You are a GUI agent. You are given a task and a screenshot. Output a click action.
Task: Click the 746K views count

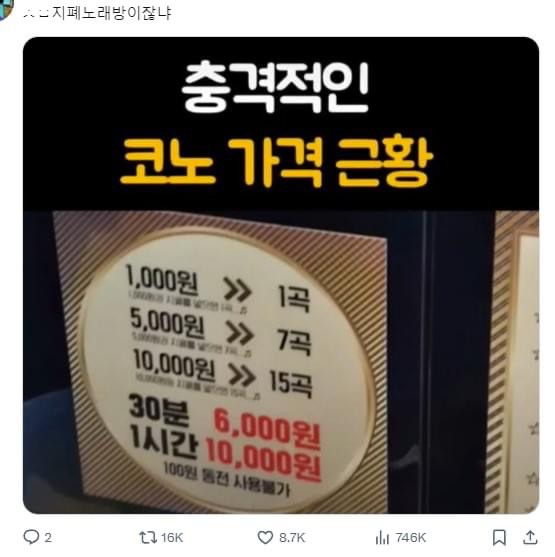click(410, 537)
